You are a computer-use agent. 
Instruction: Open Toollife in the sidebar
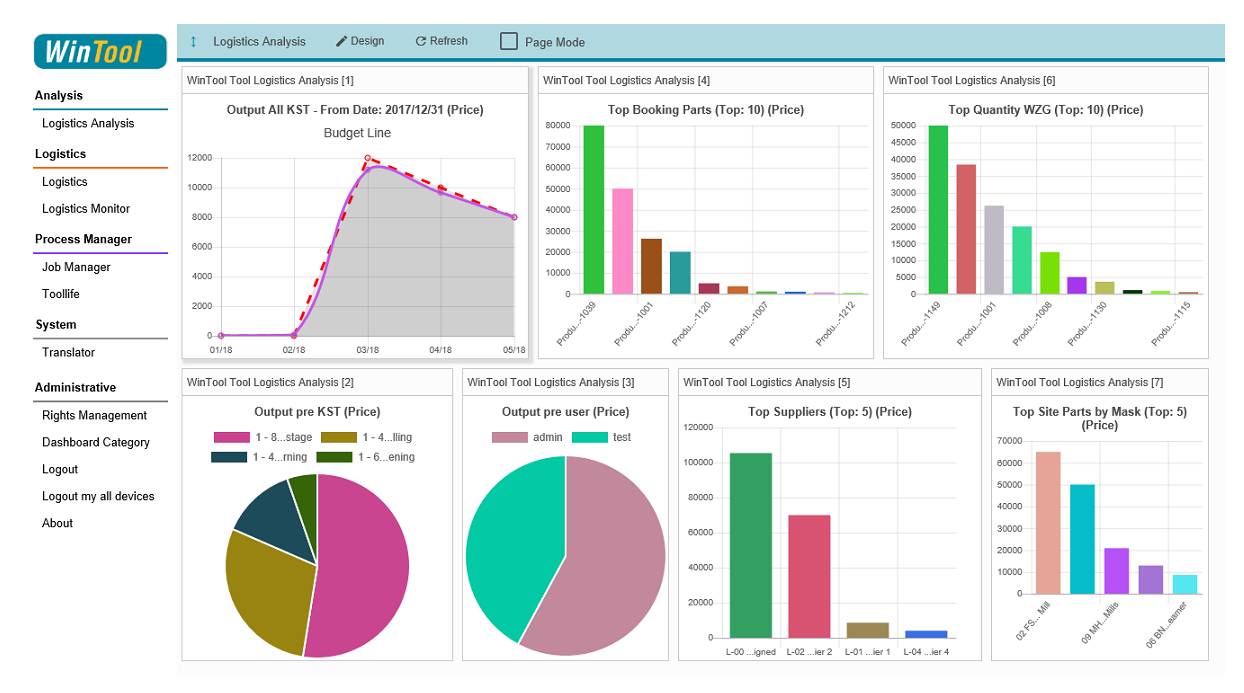(x=61, y=294)
